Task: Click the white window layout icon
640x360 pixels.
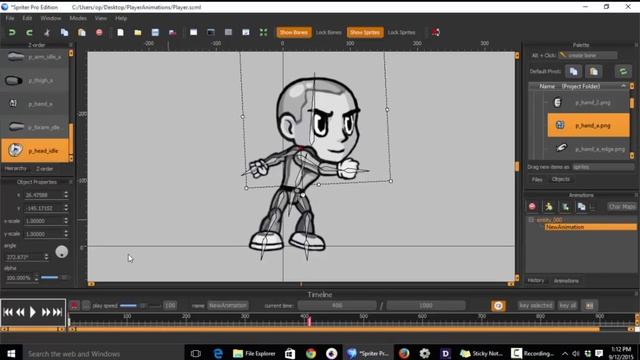Action: pos(193,32)
